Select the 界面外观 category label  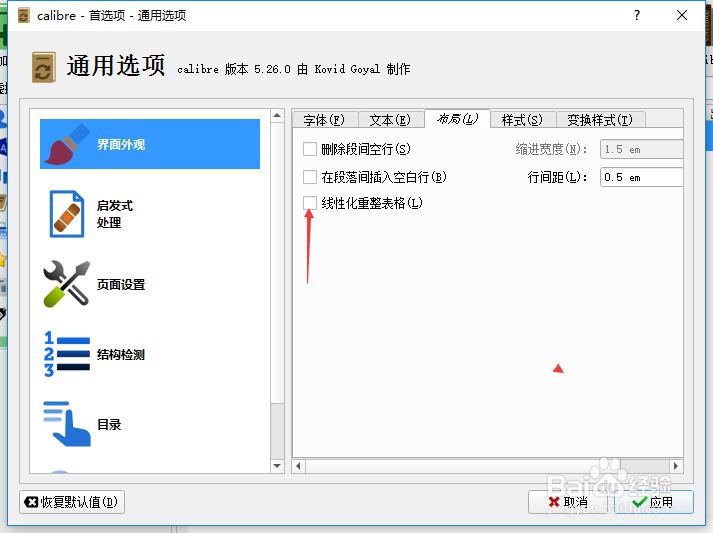(121, 145)
